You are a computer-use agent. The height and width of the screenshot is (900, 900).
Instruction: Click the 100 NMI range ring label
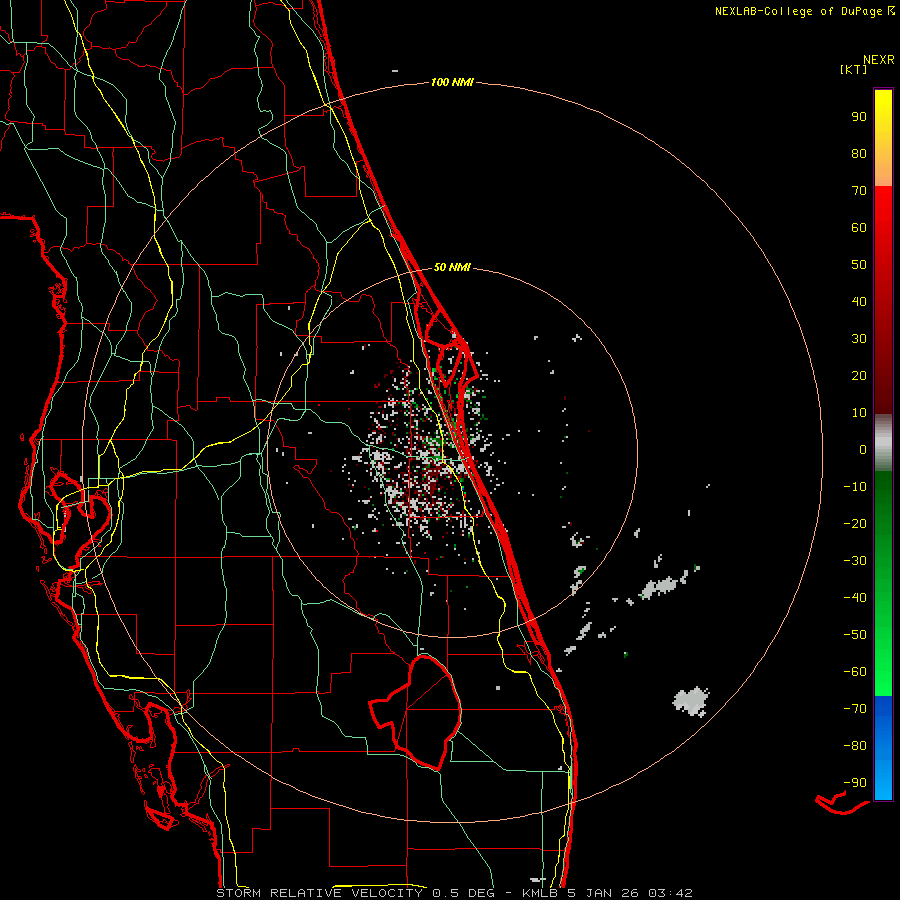tap(452, 83)
